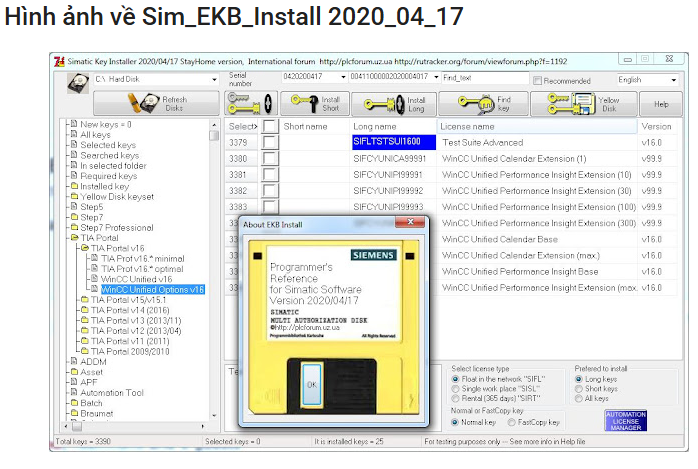698x469 pixels.
Task: Click the Long name column header
Action: 394,126
